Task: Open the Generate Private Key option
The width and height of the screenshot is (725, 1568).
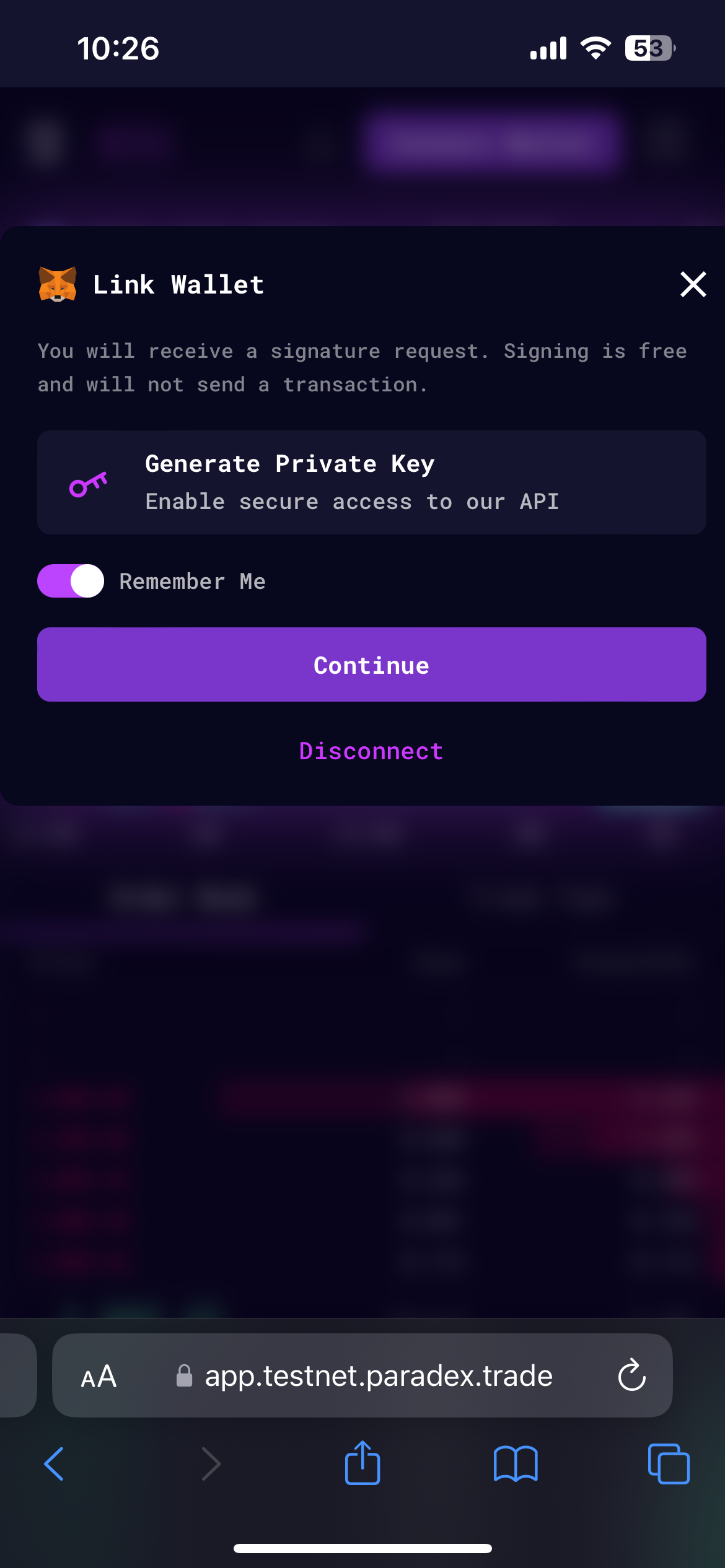Action: [371, 481]
